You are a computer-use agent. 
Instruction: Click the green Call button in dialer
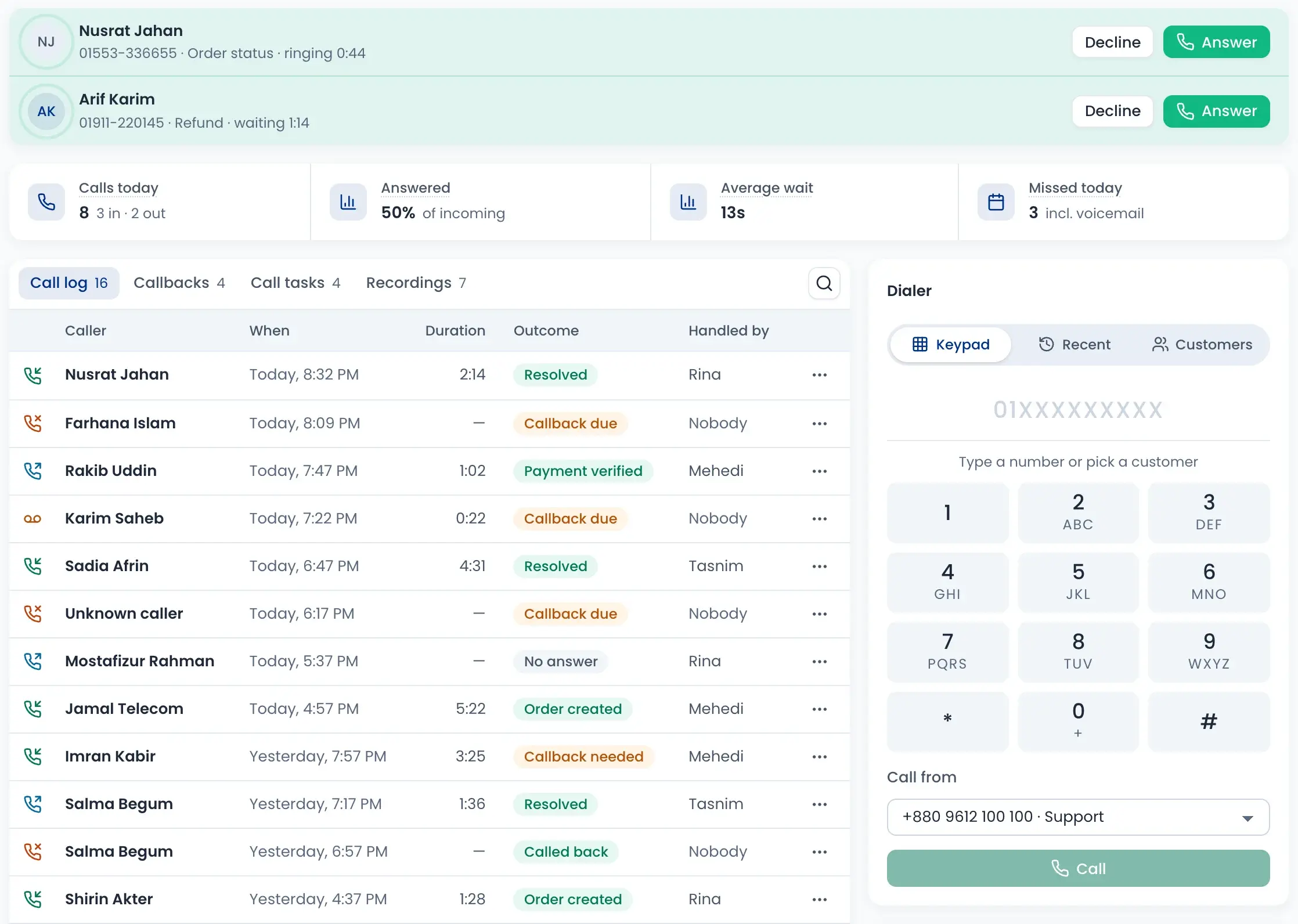[x=1078, y=869]
